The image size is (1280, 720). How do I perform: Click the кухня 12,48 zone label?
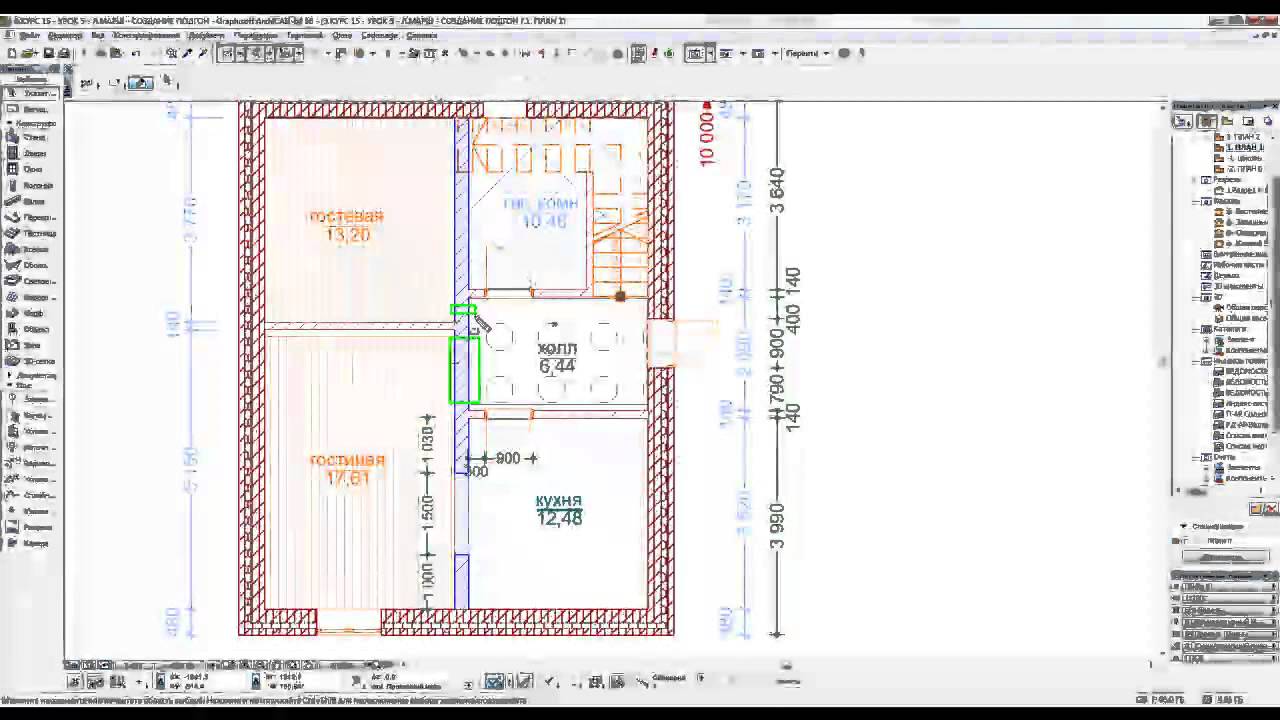(559, 510)
